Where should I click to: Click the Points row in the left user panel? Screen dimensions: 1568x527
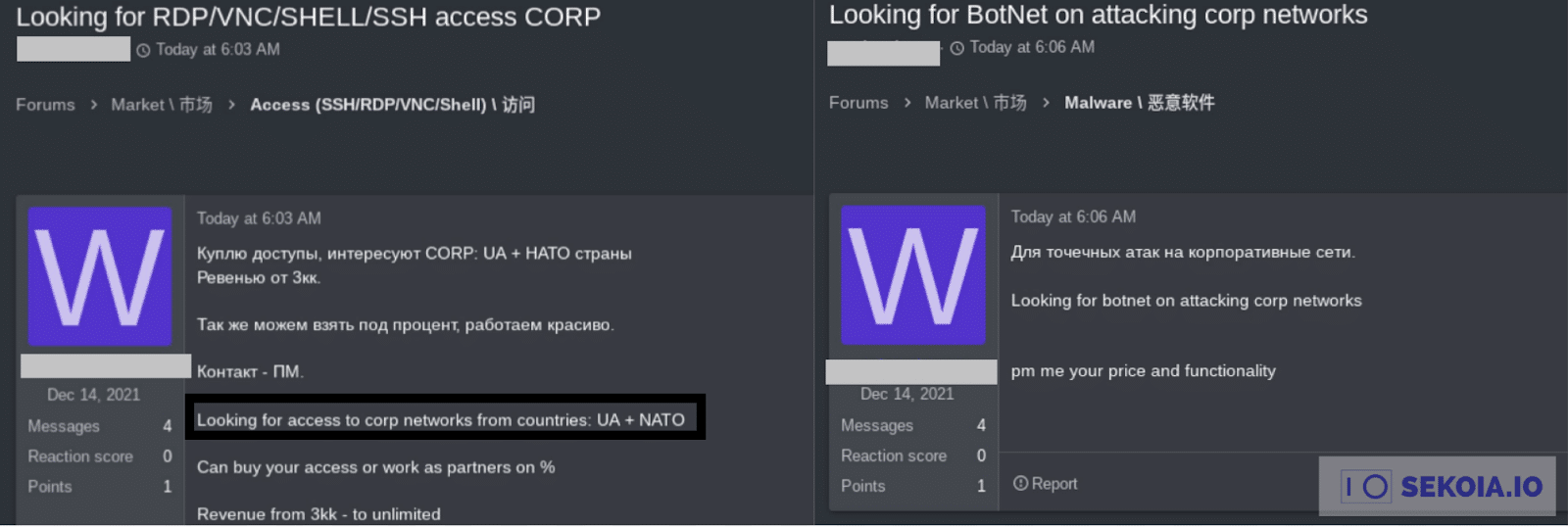[x=99, y=487]
